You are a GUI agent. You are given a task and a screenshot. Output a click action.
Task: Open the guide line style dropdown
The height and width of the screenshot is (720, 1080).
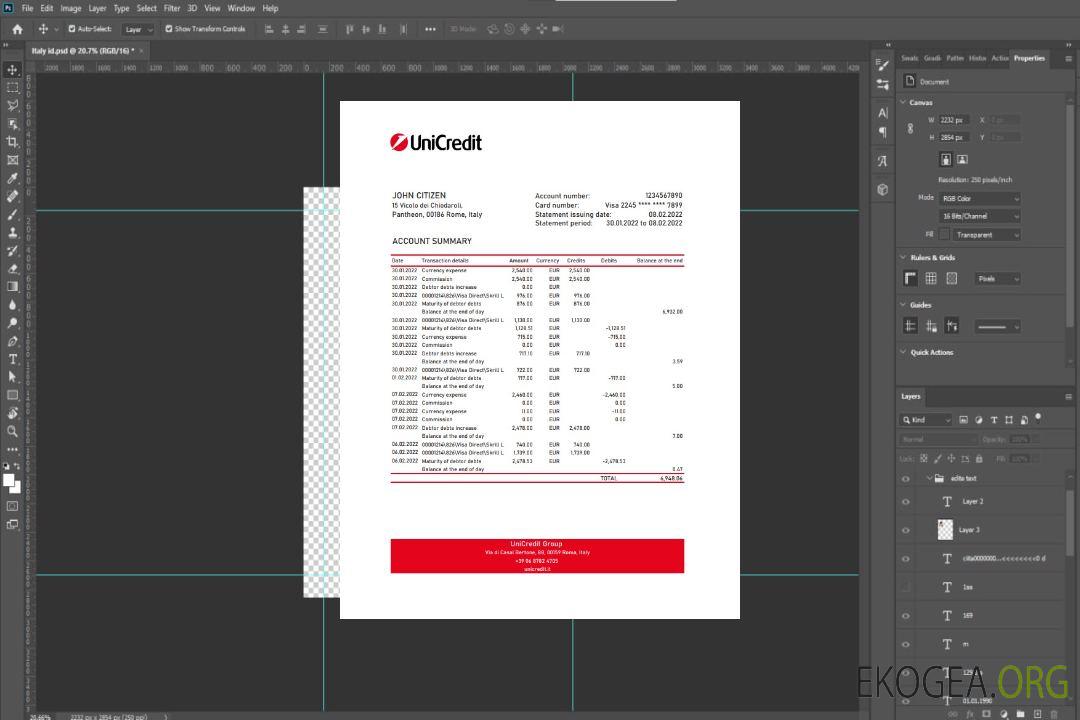pos(998,327)
